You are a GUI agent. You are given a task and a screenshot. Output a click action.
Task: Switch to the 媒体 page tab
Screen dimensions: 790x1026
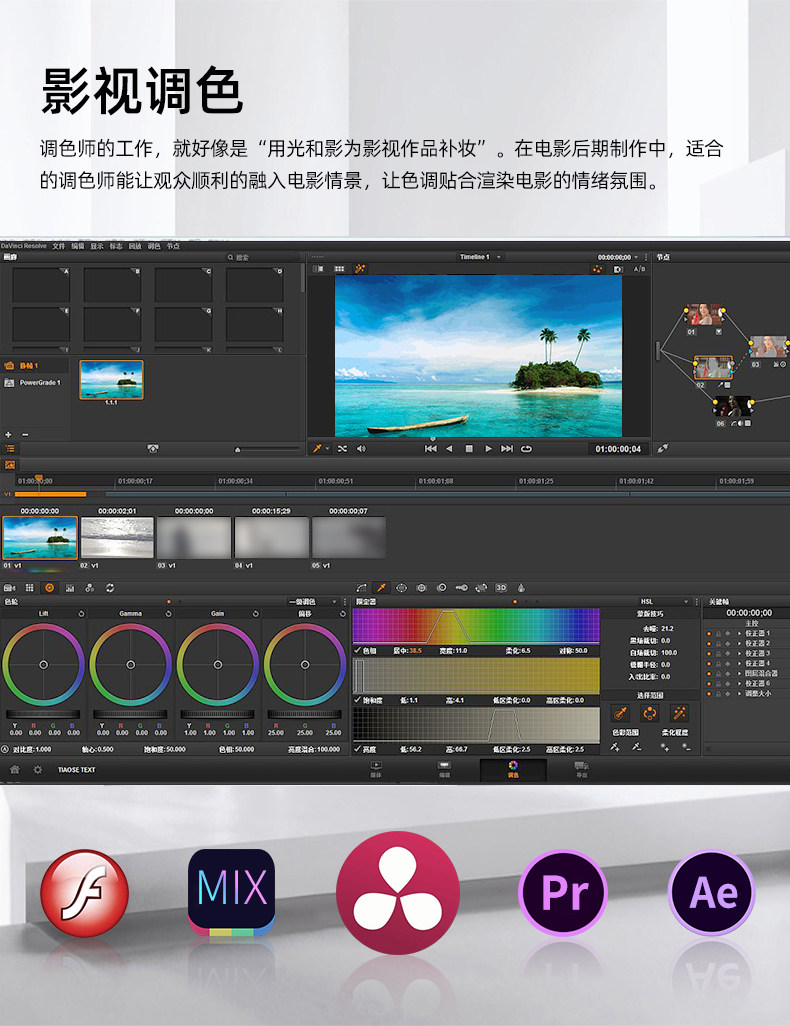click(376, 770)
